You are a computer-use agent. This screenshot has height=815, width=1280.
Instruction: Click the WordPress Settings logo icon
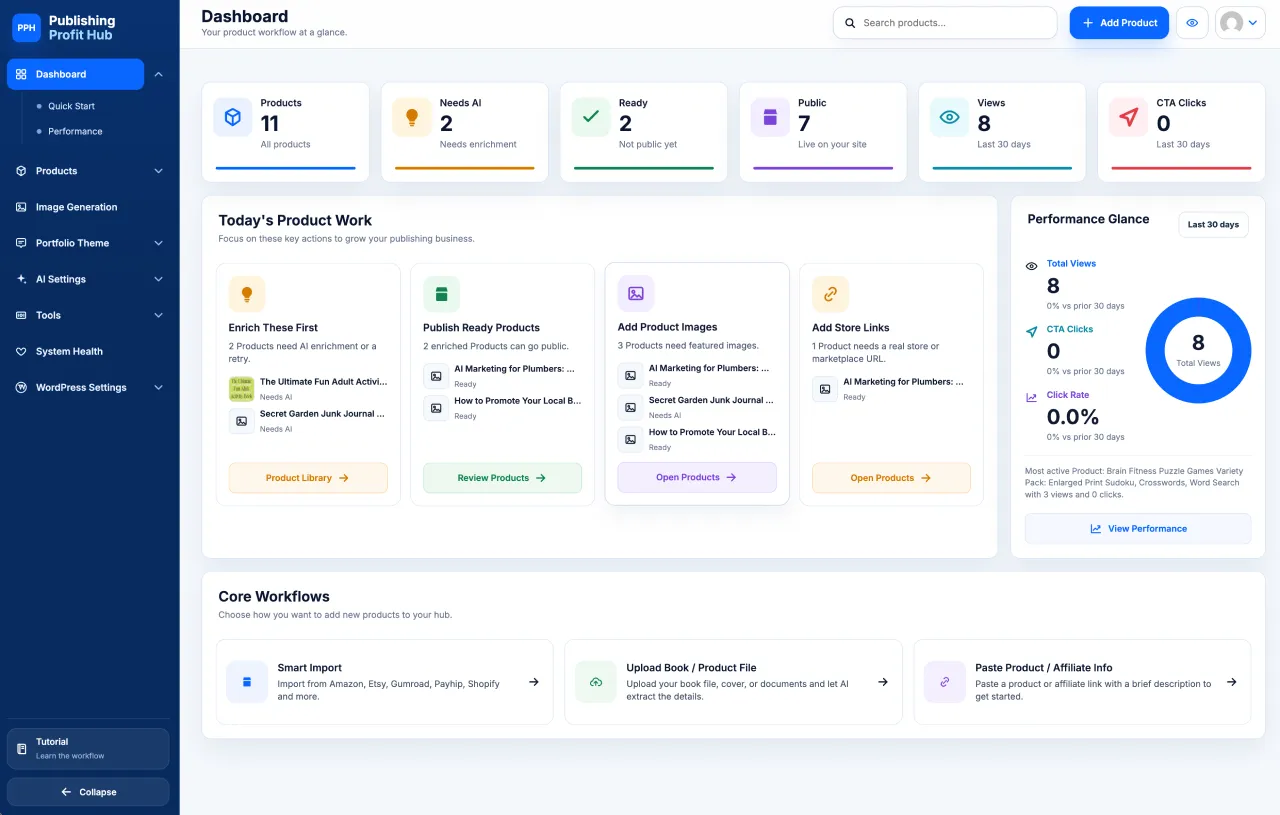(21, 387)
